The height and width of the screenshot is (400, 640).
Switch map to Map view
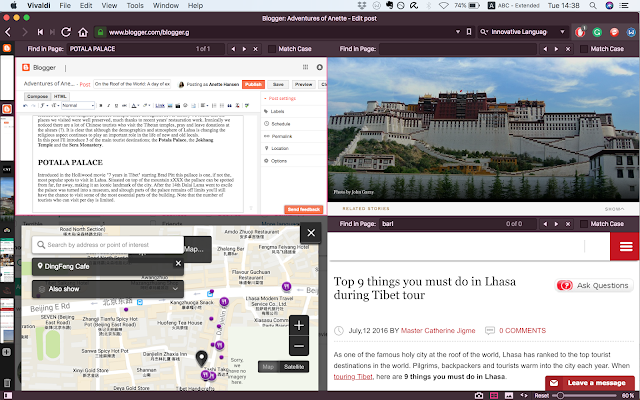click(x=268, y=367)
